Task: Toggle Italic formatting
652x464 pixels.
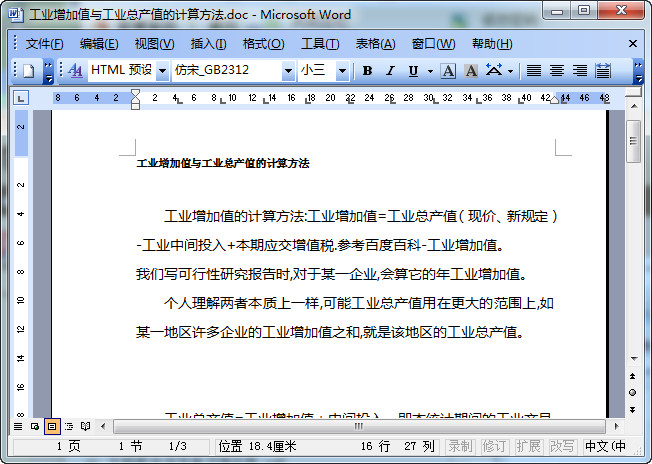Action: [390, 71]
